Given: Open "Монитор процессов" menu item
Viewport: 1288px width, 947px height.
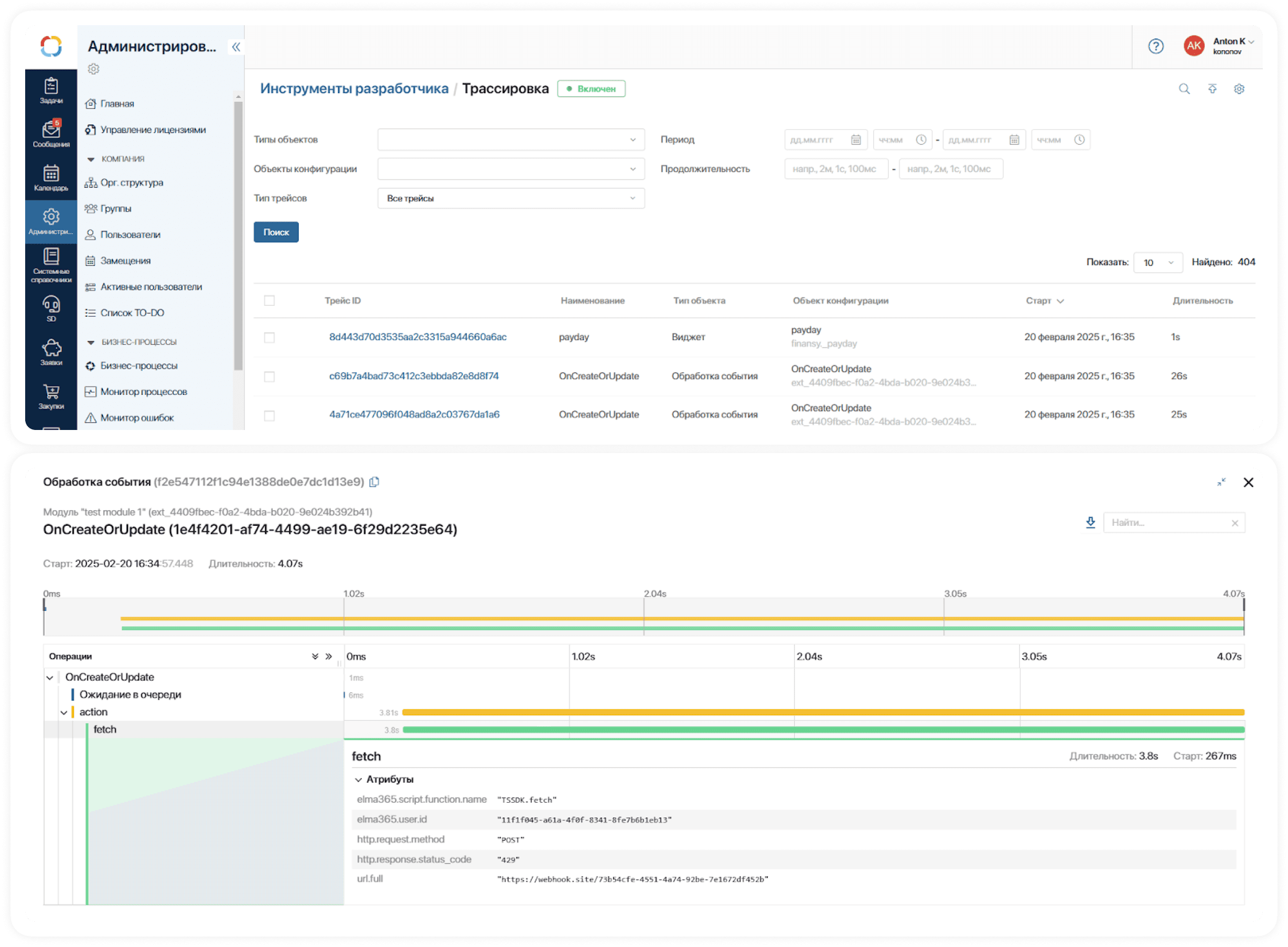Looking at the screenshot, I should click(x=143, y=392).
